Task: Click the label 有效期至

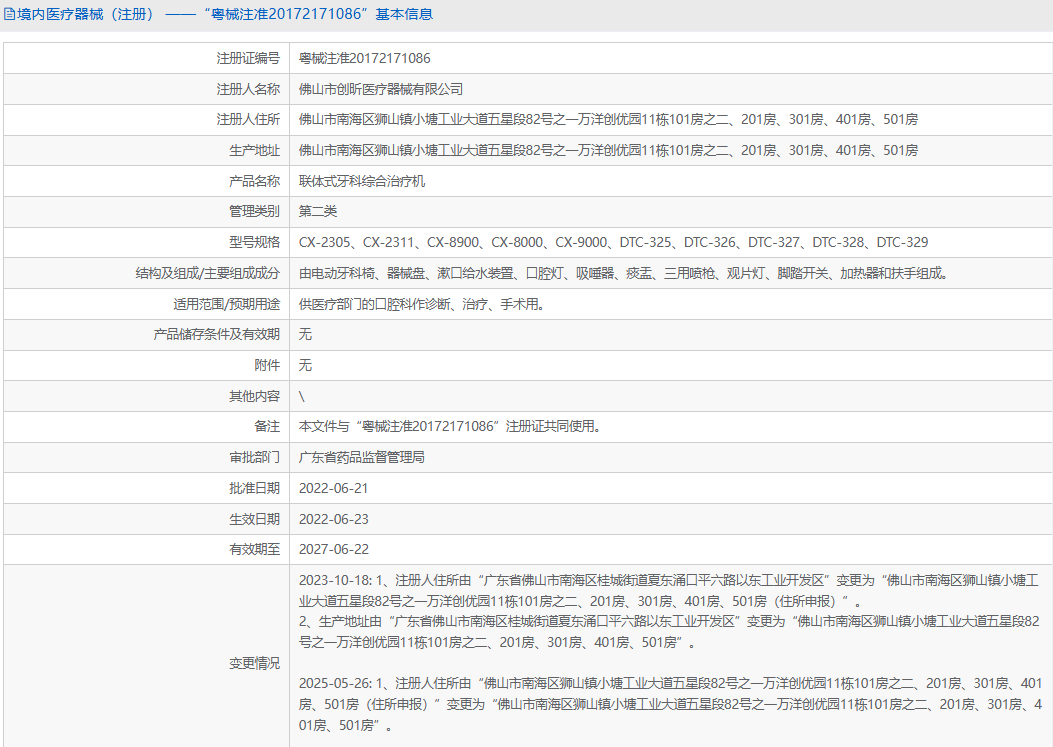Action: tap(255, 550)
